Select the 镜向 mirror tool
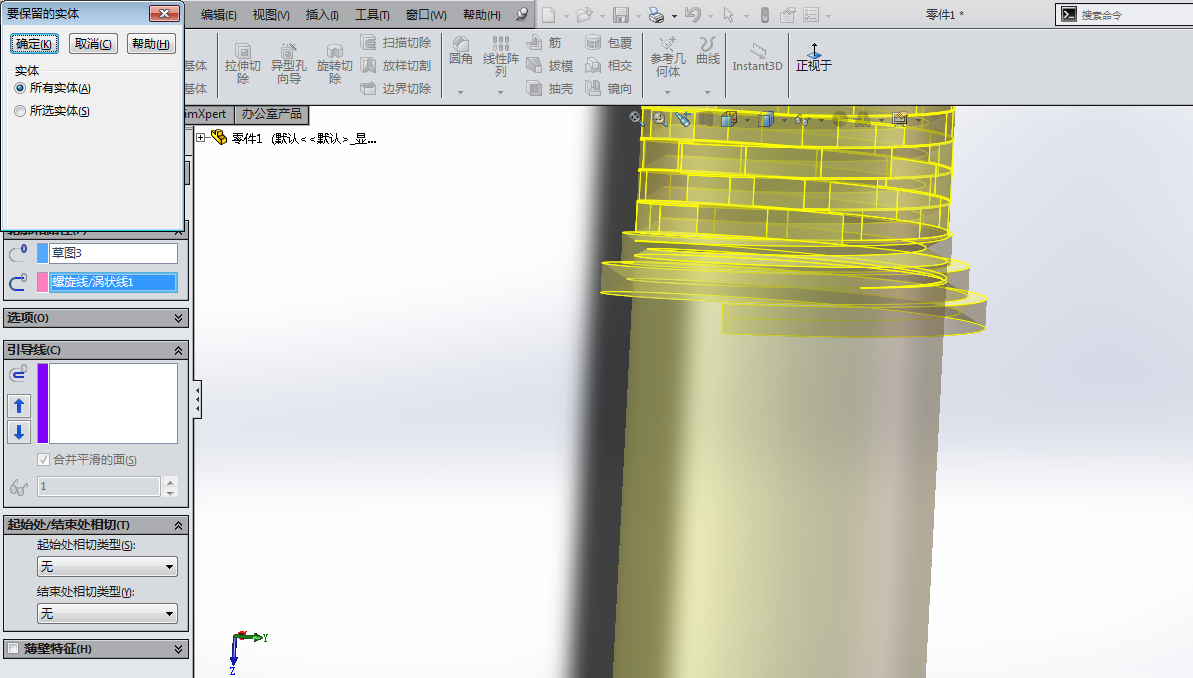The width and height of the screenshot is (1193, 678). pyautogui.click(x=609, y=88)
